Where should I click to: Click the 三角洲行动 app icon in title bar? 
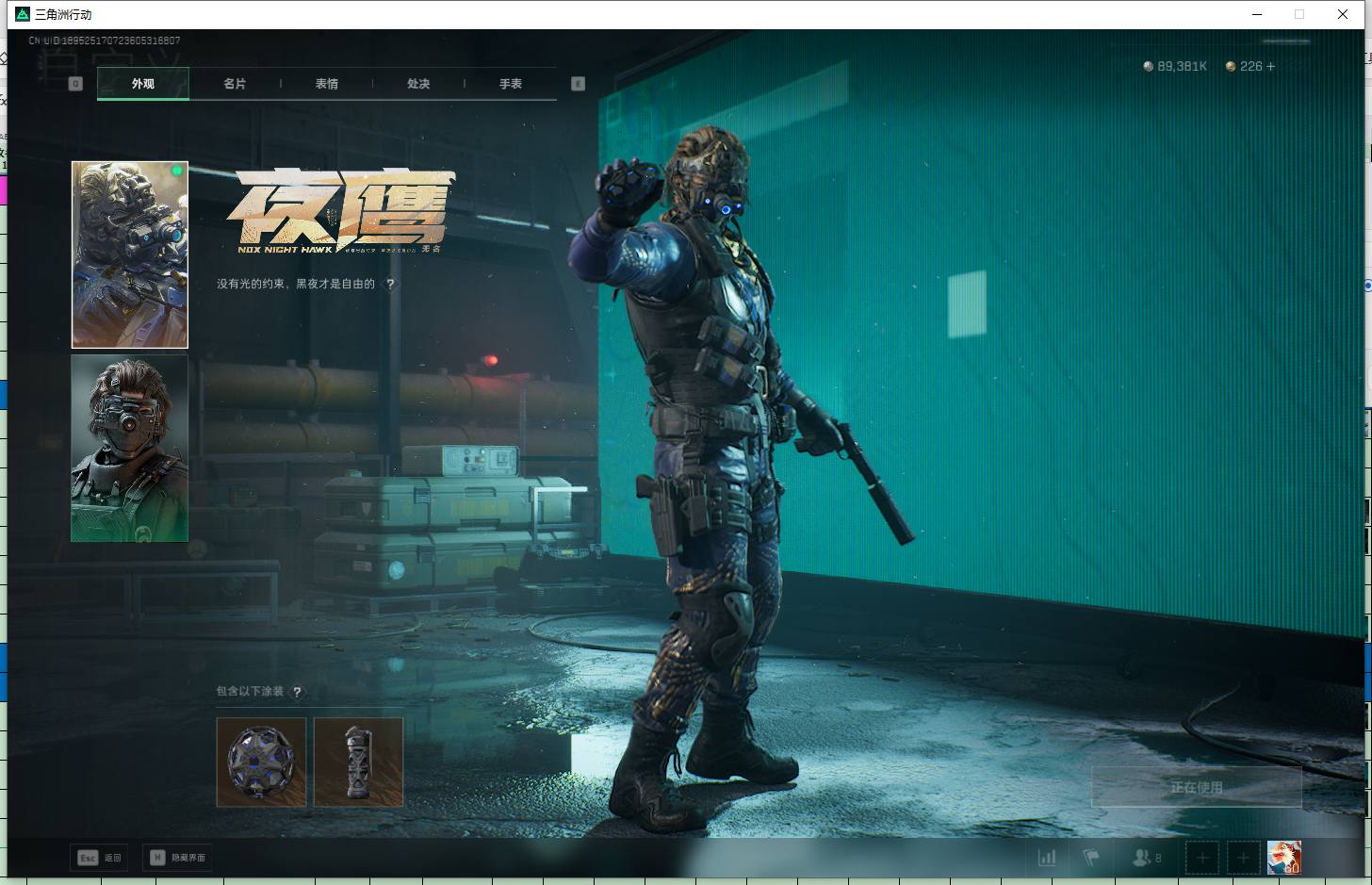click(23, 14)
